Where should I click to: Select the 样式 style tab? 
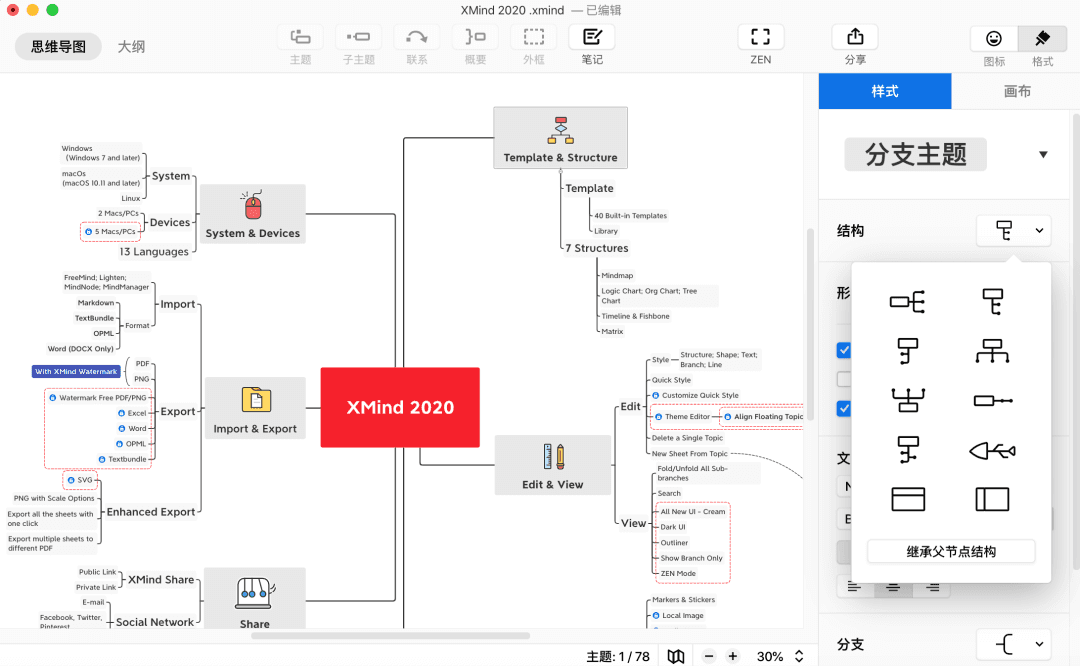(x=885, y=91)
